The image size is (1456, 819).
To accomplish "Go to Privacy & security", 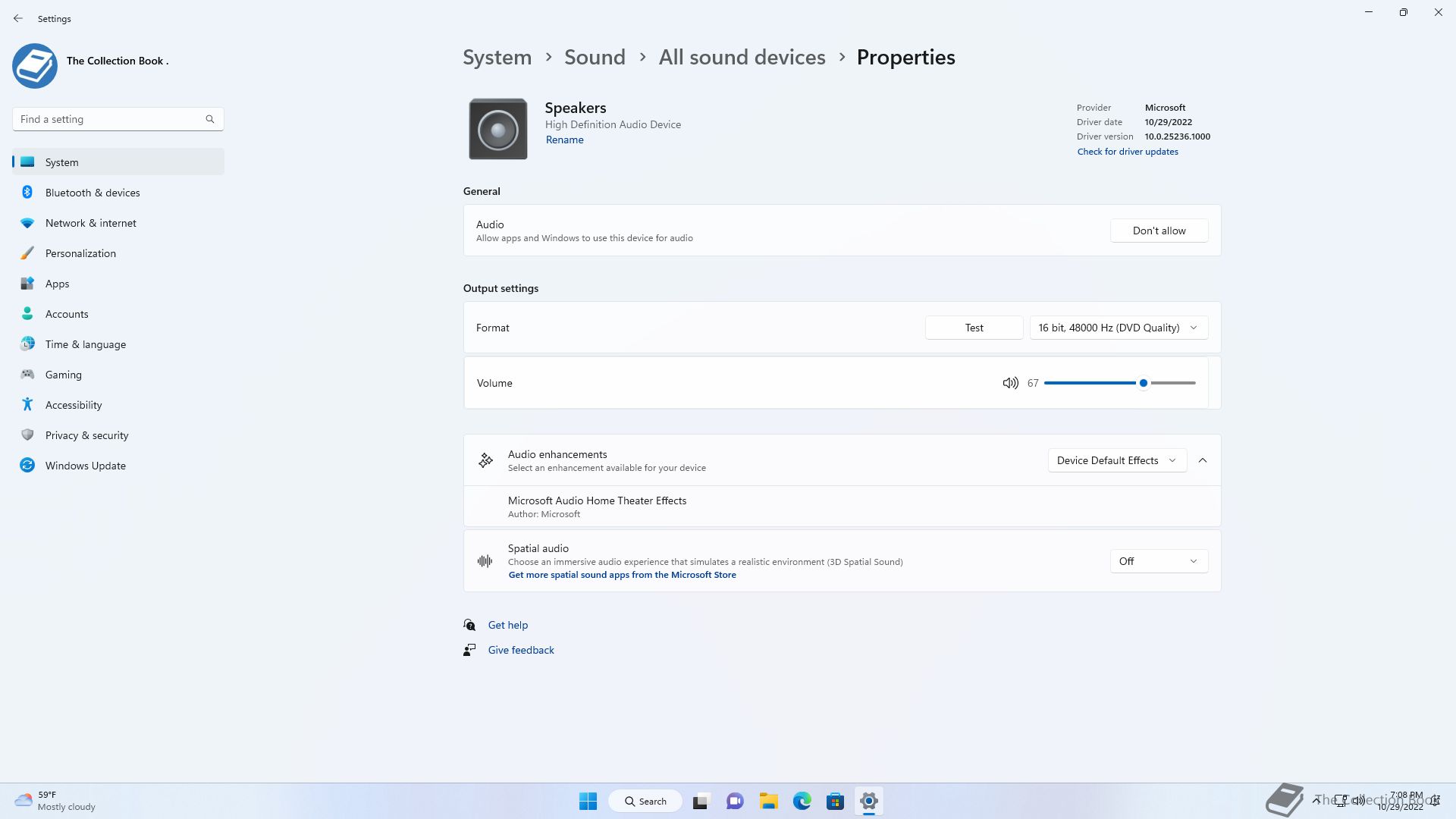I will (118, 435).
